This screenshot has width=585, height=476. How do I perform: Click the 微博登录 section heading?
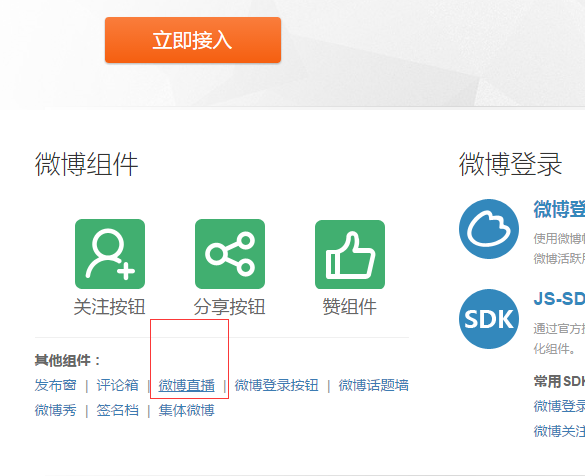tap(510, 164)
